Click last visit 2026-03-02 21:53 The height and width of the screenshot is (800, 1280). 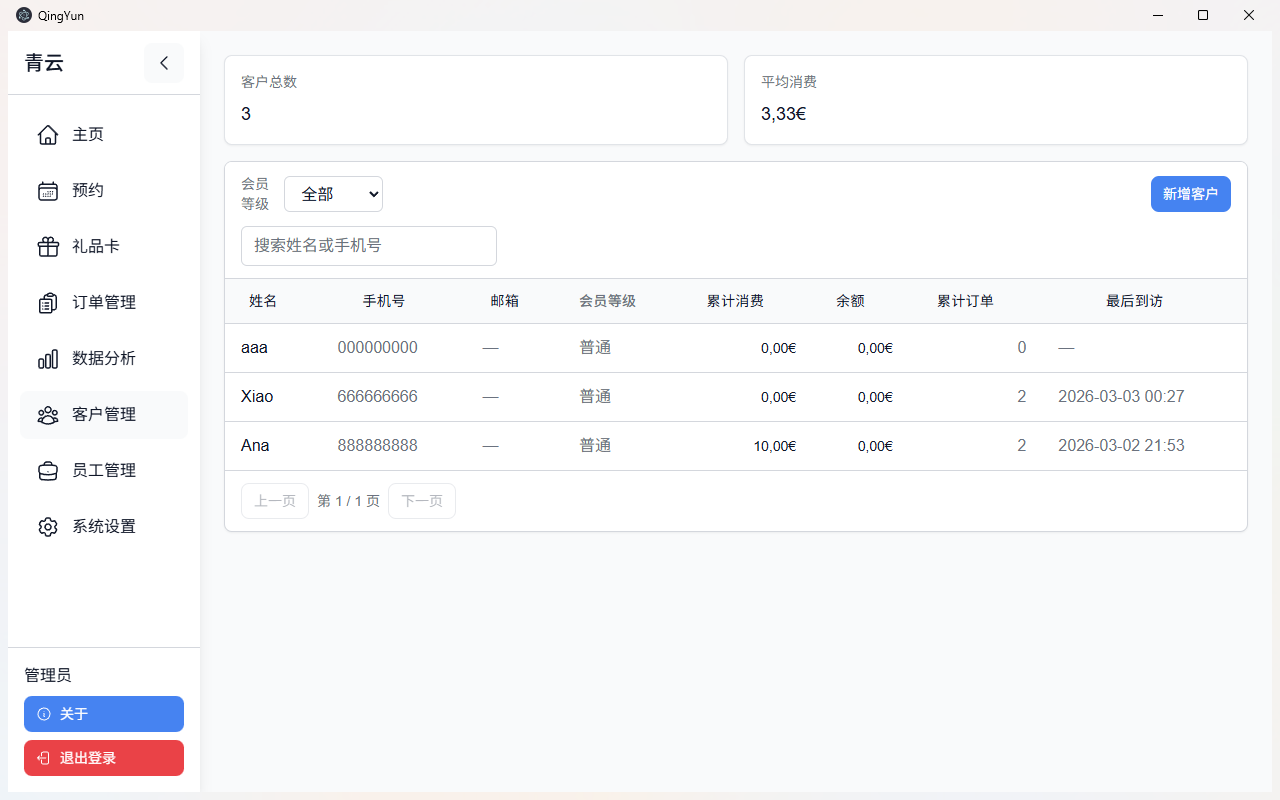coord(1121,446)
